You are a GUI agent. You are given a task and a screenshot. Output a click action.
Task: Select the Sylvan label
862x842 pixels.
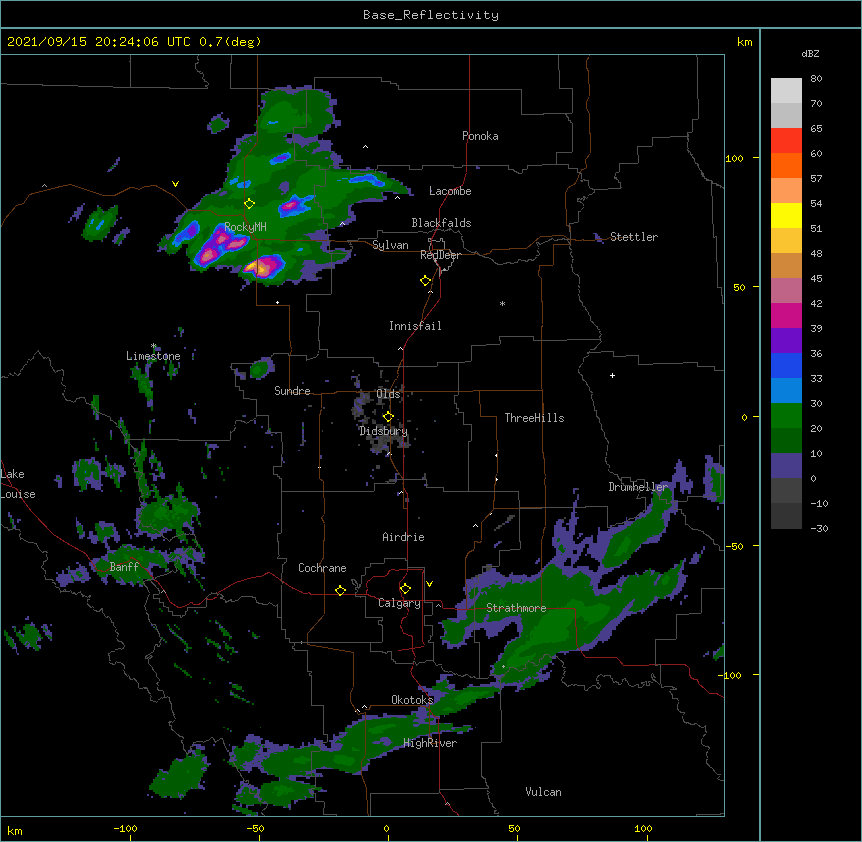click(390, 245)
